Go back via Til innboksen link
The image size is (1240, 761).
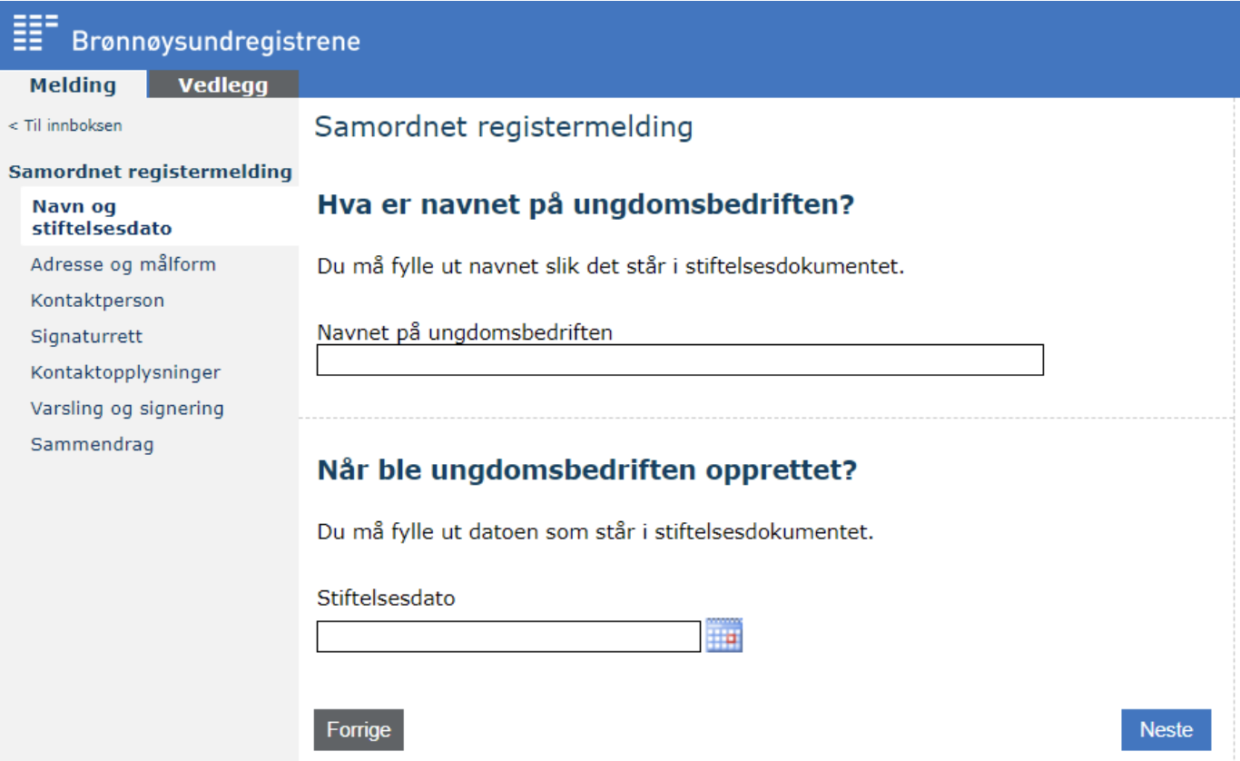(66, 126)
